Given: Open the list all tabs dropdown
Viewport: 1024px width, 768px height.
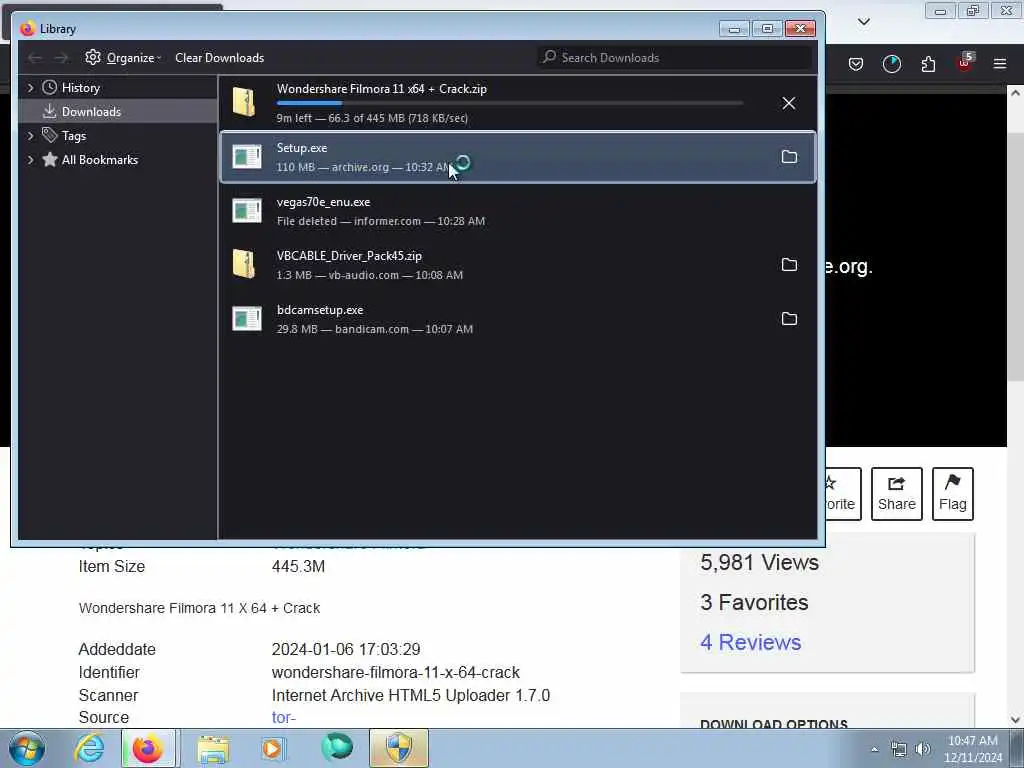Looking at the screenshot, I should (863, 22).
